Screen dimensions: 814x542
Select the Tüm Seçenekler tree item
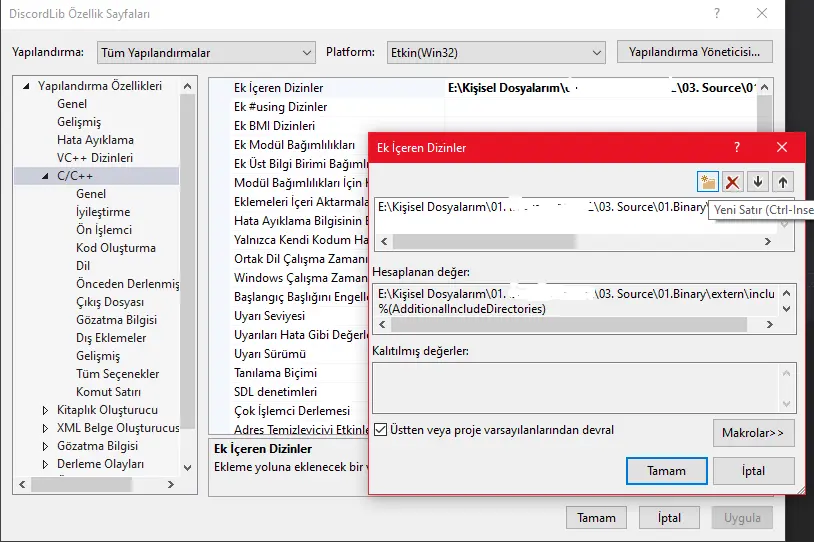pyautogui.click(x=117, y=374)
